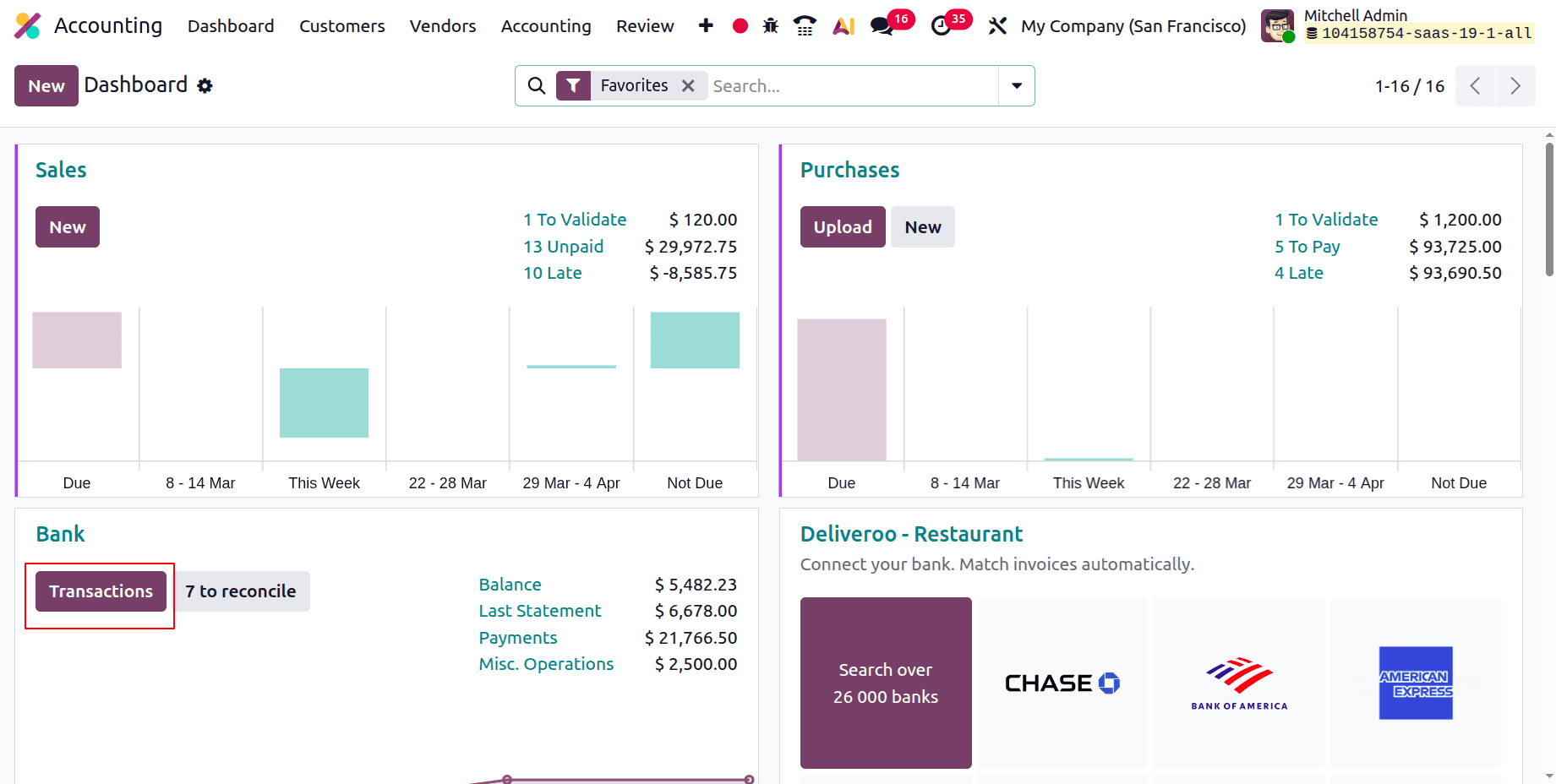Open messages via the chat bubble icon

(x=882, y=25)
